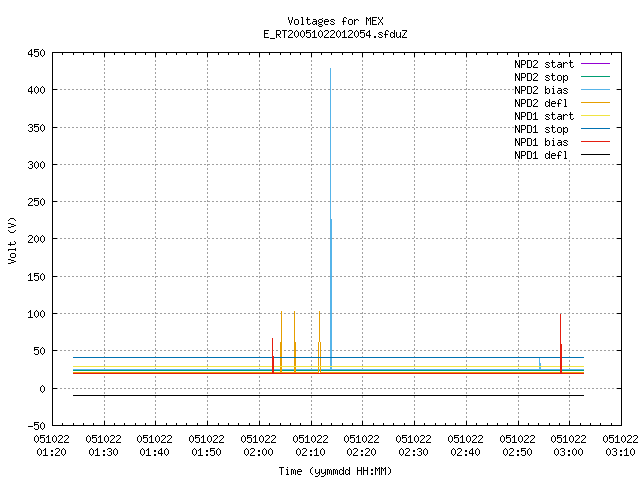The width and height of the screenshot is (640, 480).
Task: Click the orange NPD2 defl legend line
Action: [x=595, y=102]
